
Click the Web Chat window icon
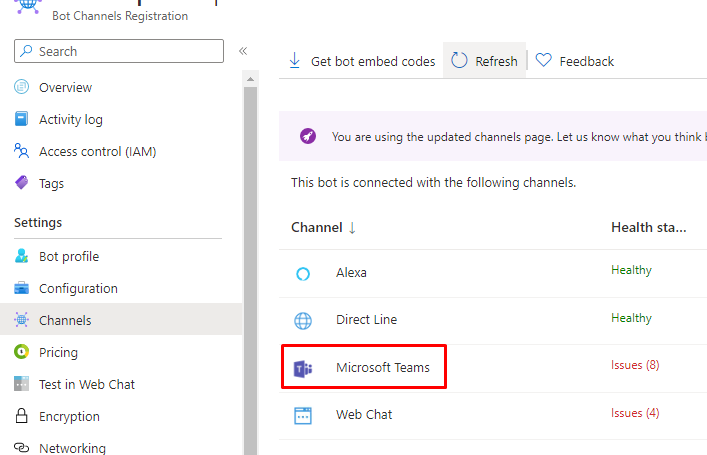303,416
